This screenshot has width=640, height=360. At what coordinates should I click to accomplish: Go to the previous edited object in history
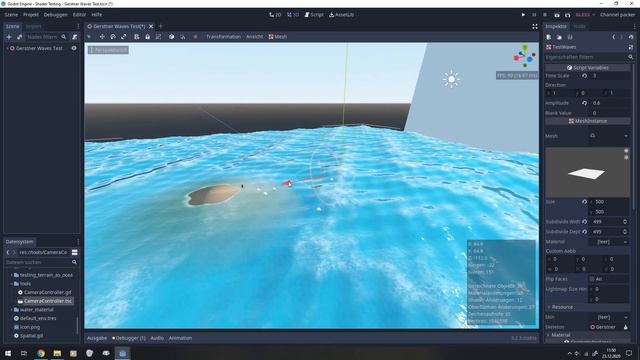point(613,37)
